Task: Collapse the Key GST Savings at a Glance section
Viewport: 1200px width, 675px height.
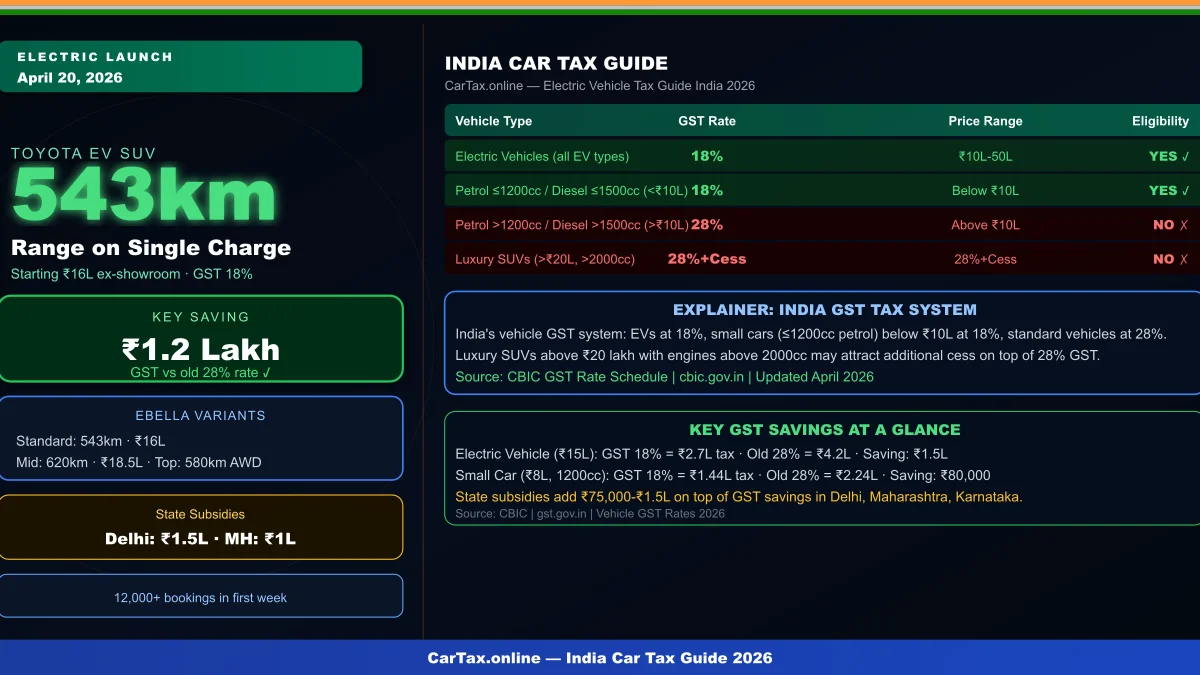Action: pos(824,429)
